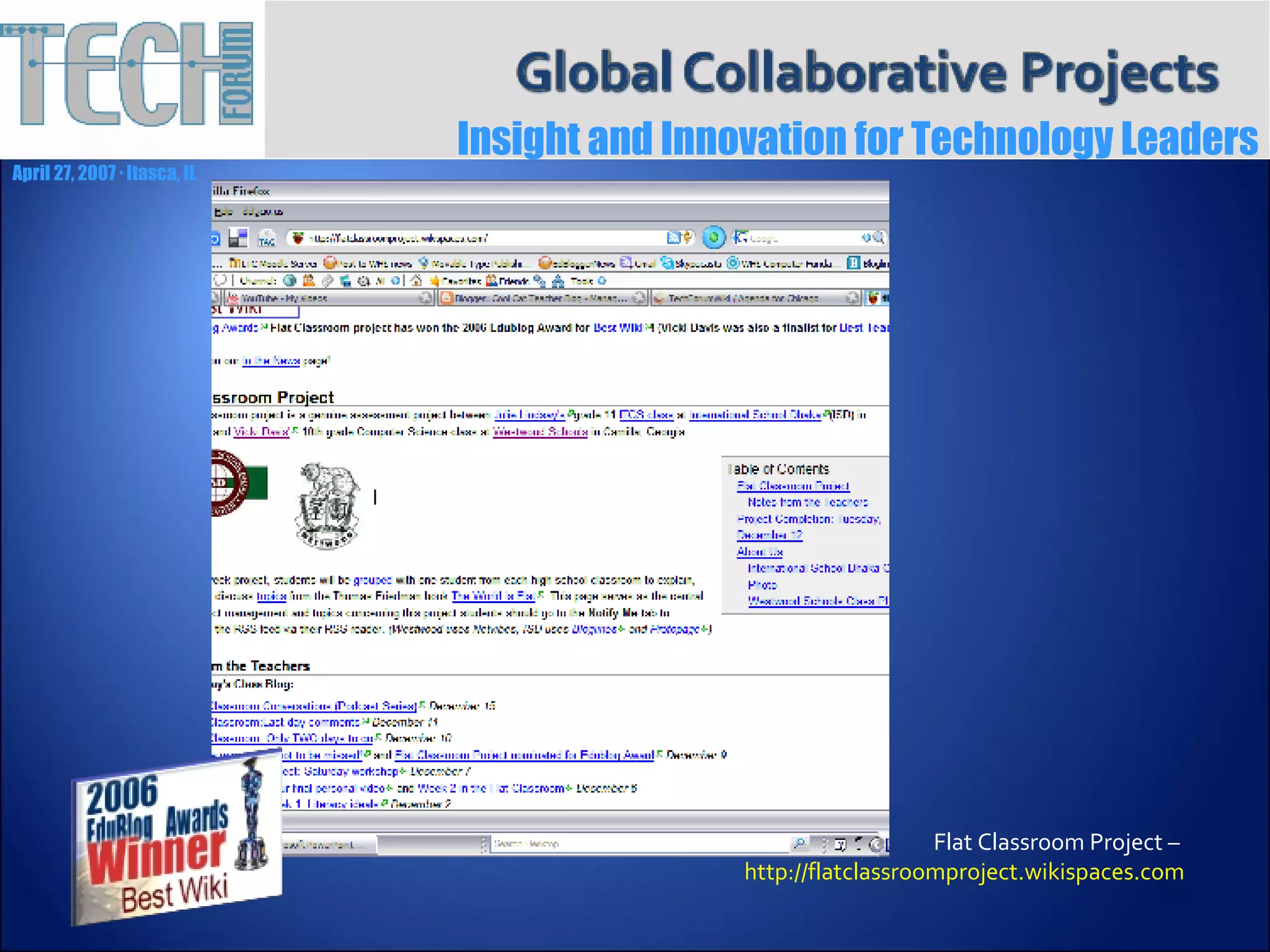
Task: Open the flatclassroomproject.wikispaces.com slide link
Action: [964, 872]
